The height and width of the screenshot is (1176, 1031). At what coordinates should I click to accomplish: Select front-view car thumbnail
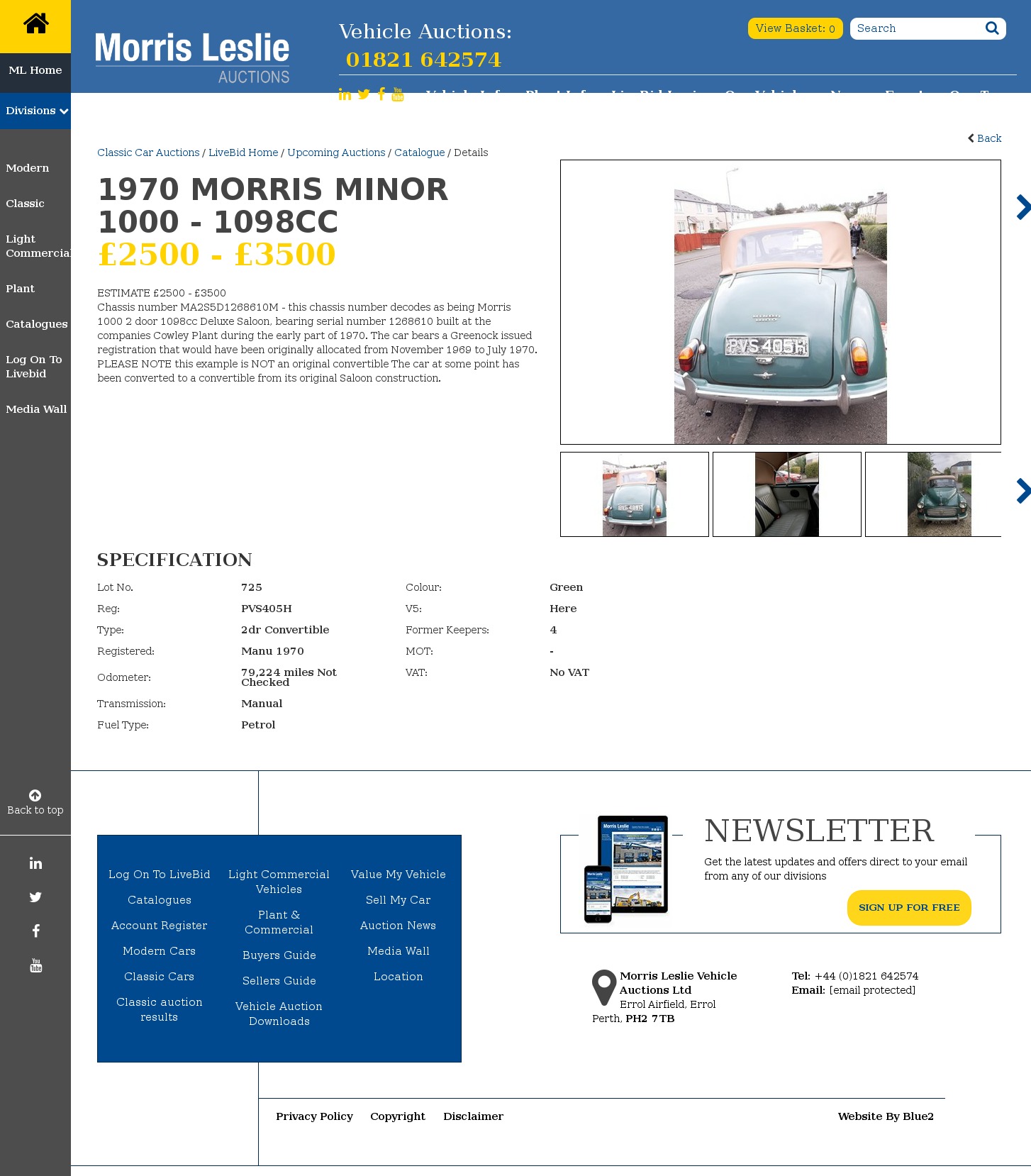click(x=933, y=494)
